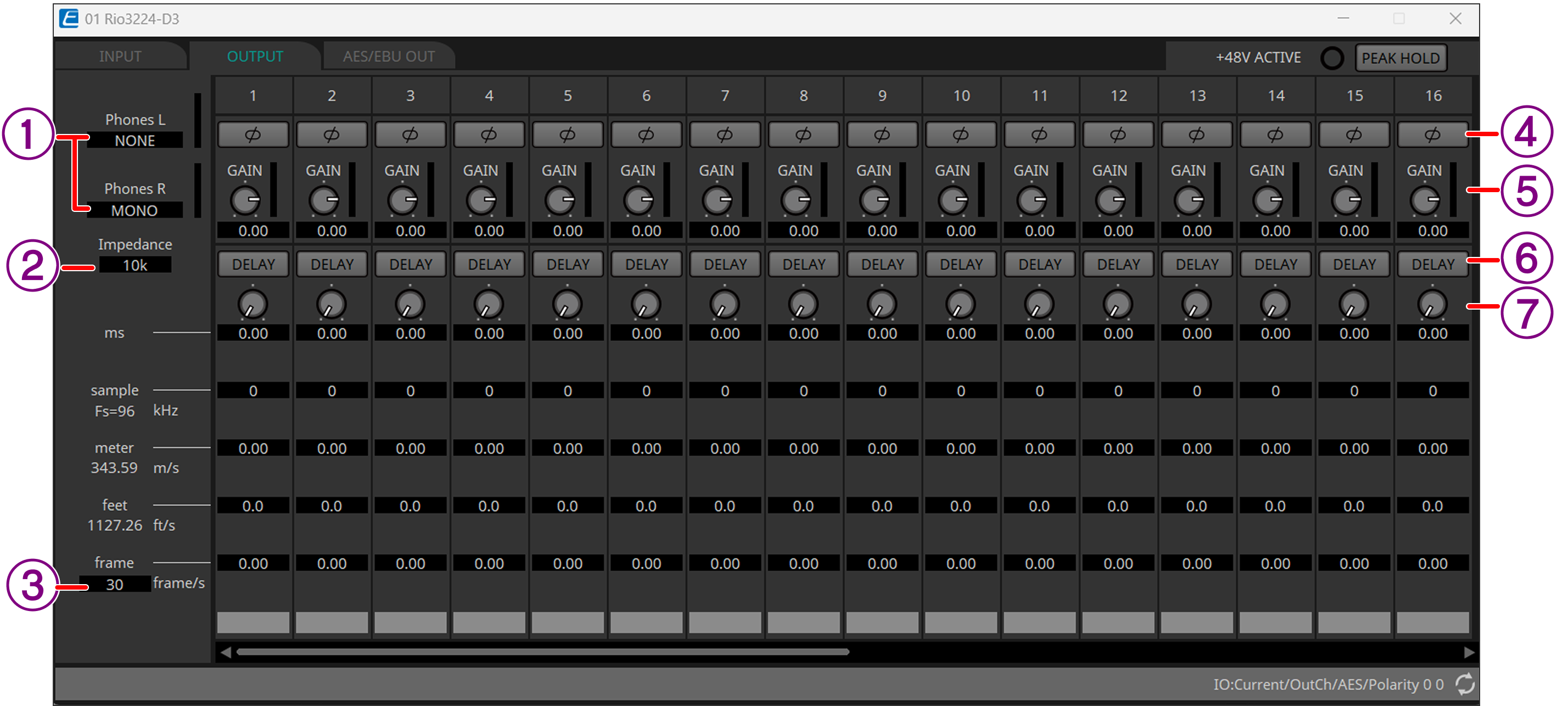Viewport: 1568px width, 706px height.
Task: Click channel 12 gain value field
Action: click(1118, 231)
